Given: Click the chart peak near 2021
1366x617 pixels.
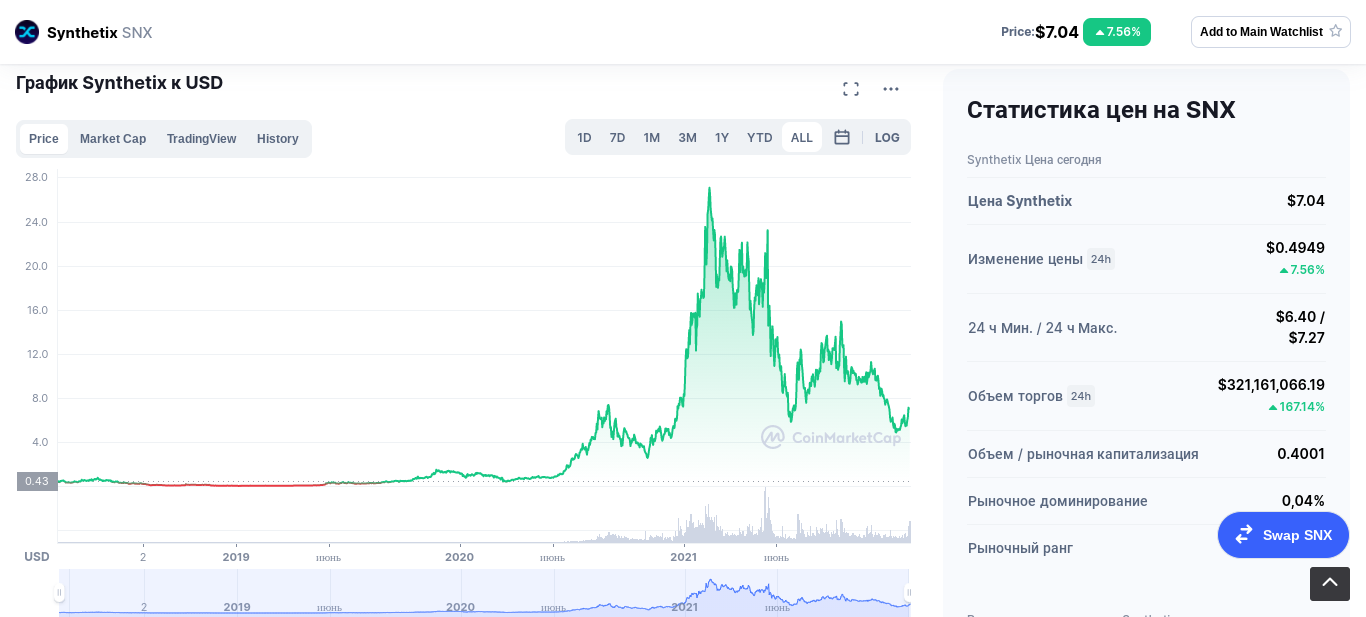Looking at the screenshot, I should [709, 188].
